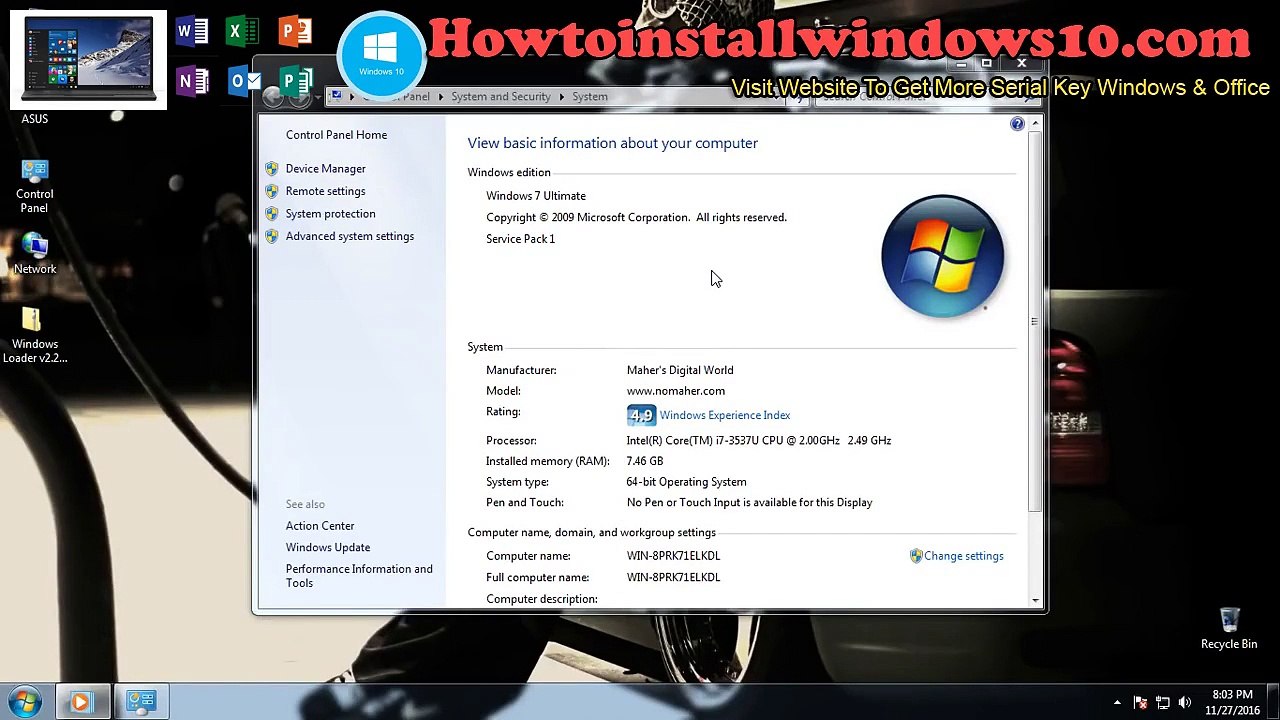Image resolution: width=1280 pixels, height=720 pixels.
Task: Go back using the Back arrow button
Action: tap(272, 96)
